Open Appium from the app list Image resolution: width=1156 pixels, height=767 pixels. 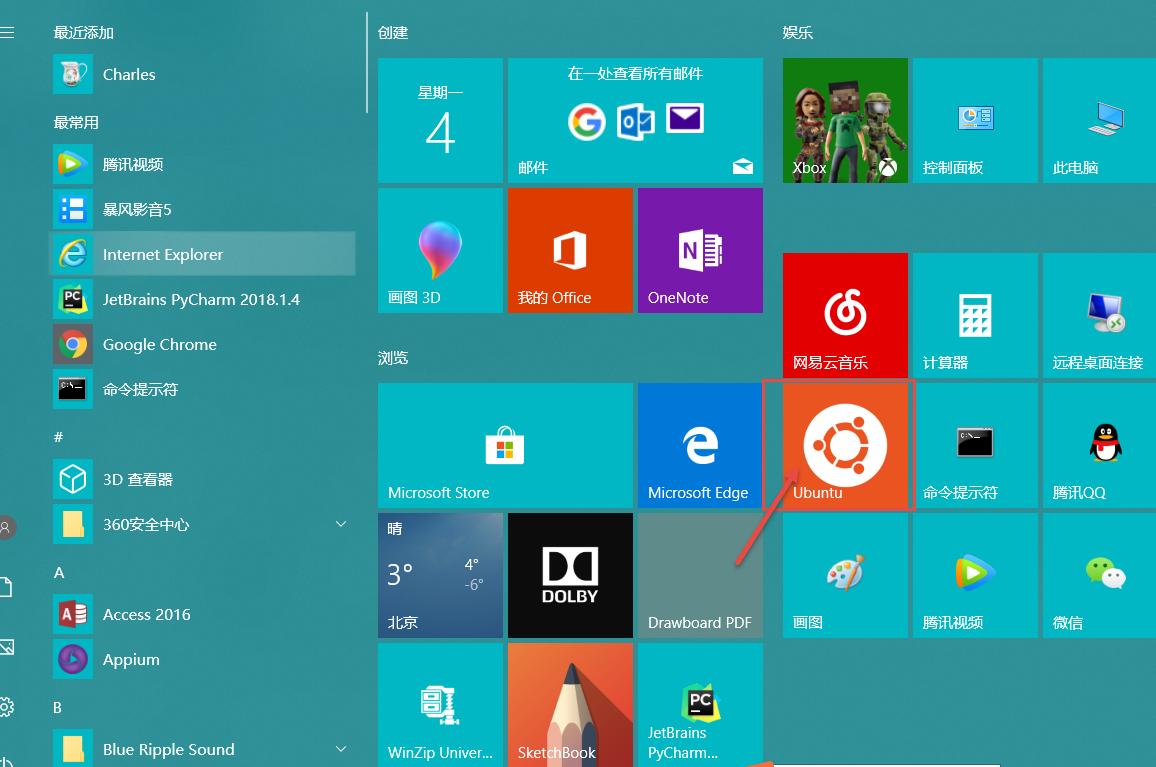[203, 659]
